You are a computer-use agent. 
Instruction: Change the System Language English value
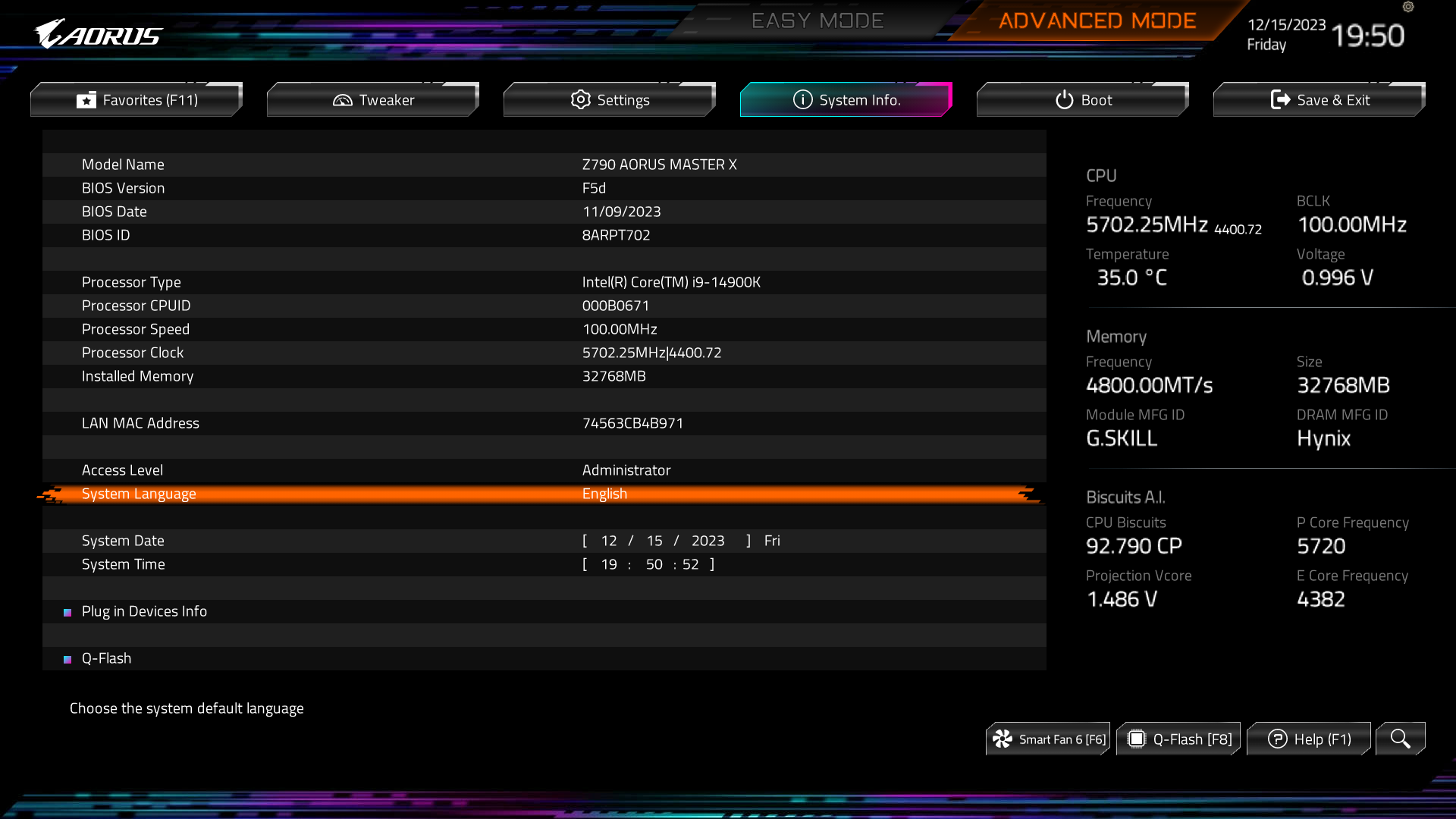click(x=604, y=494)
